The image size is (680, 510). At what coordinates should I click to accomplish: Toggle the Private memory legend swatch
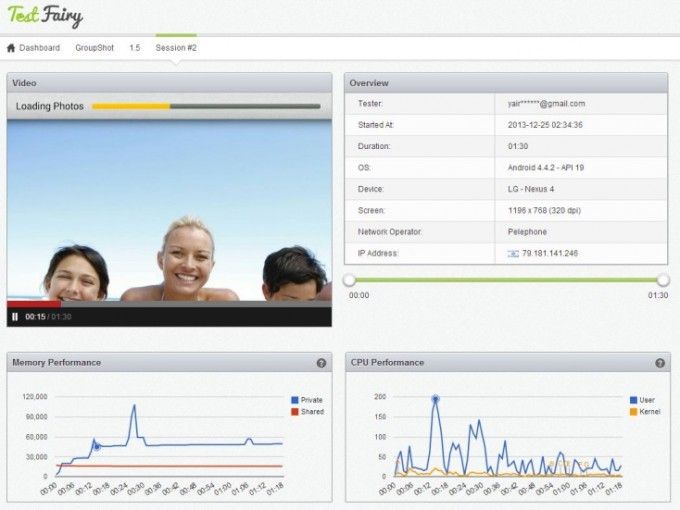click(295, 400)
